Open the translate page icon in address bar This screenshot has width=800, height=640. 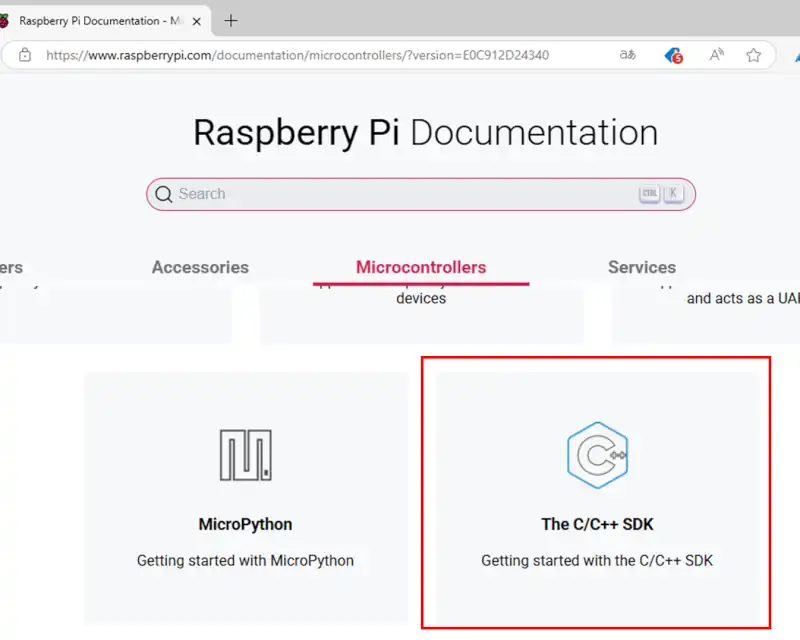pos(628,55)
